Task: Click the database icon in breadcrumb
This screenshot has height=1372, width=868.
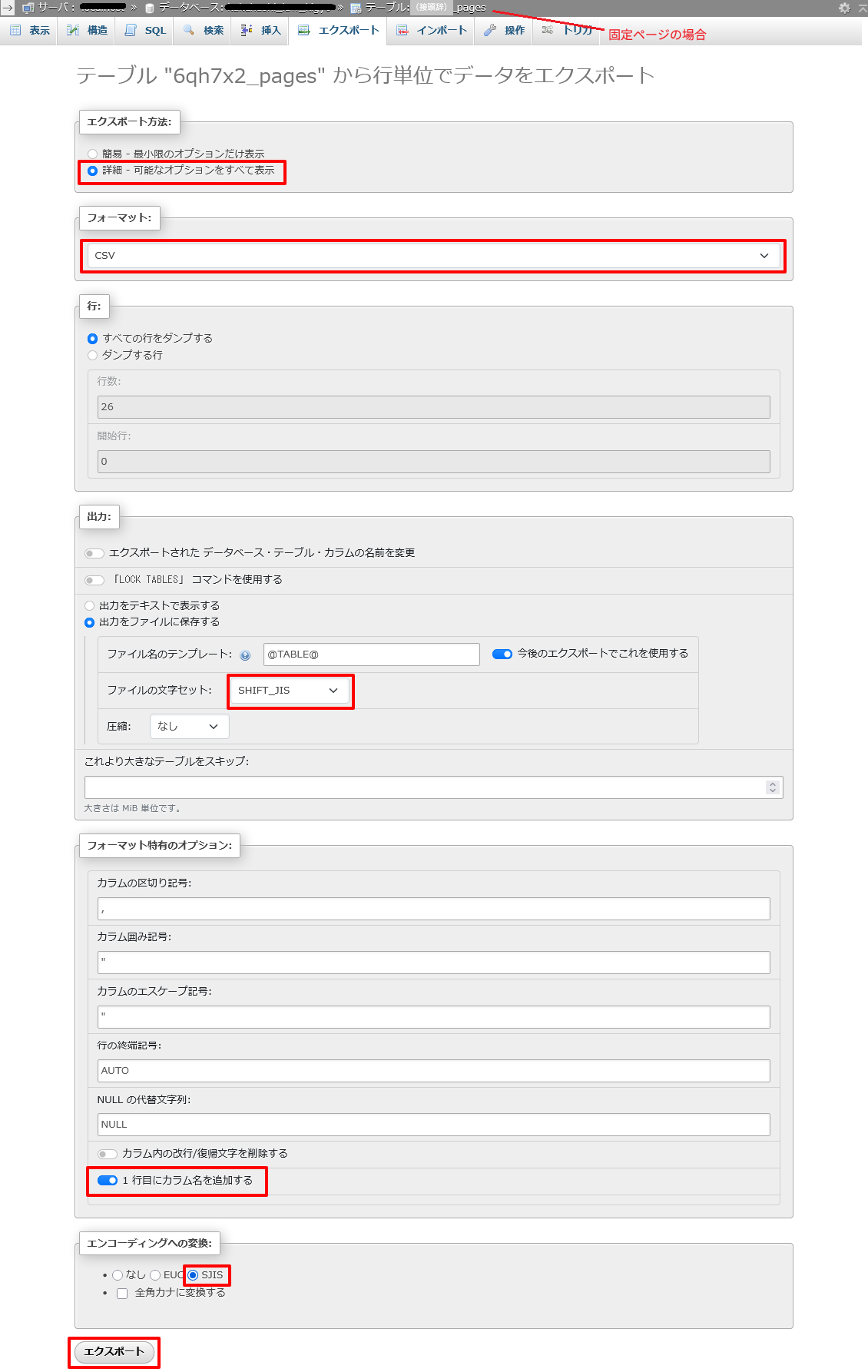Action: (150, 8)
